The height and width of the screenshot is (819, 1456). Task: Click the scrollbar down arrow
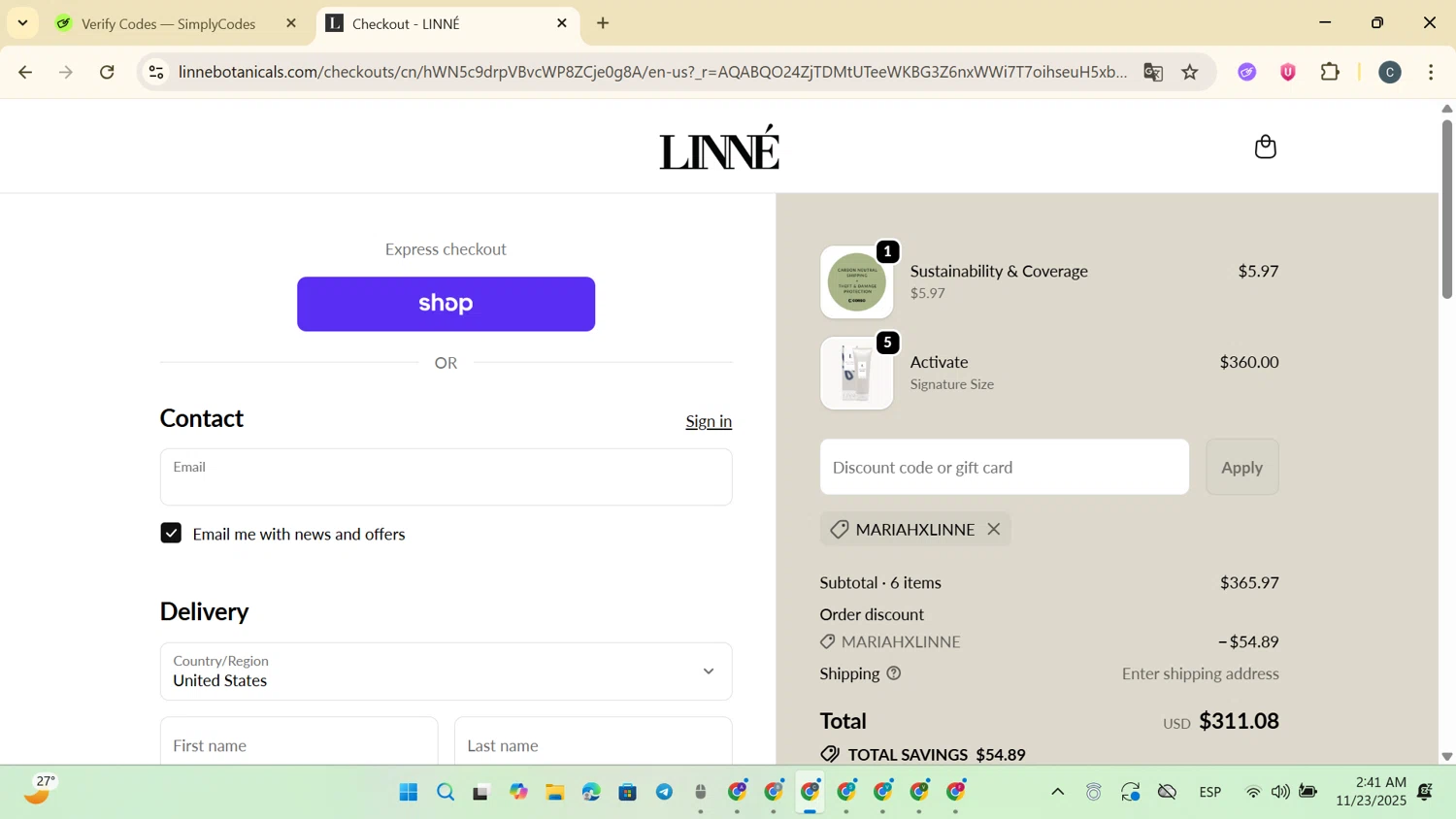pos(1446,756)
